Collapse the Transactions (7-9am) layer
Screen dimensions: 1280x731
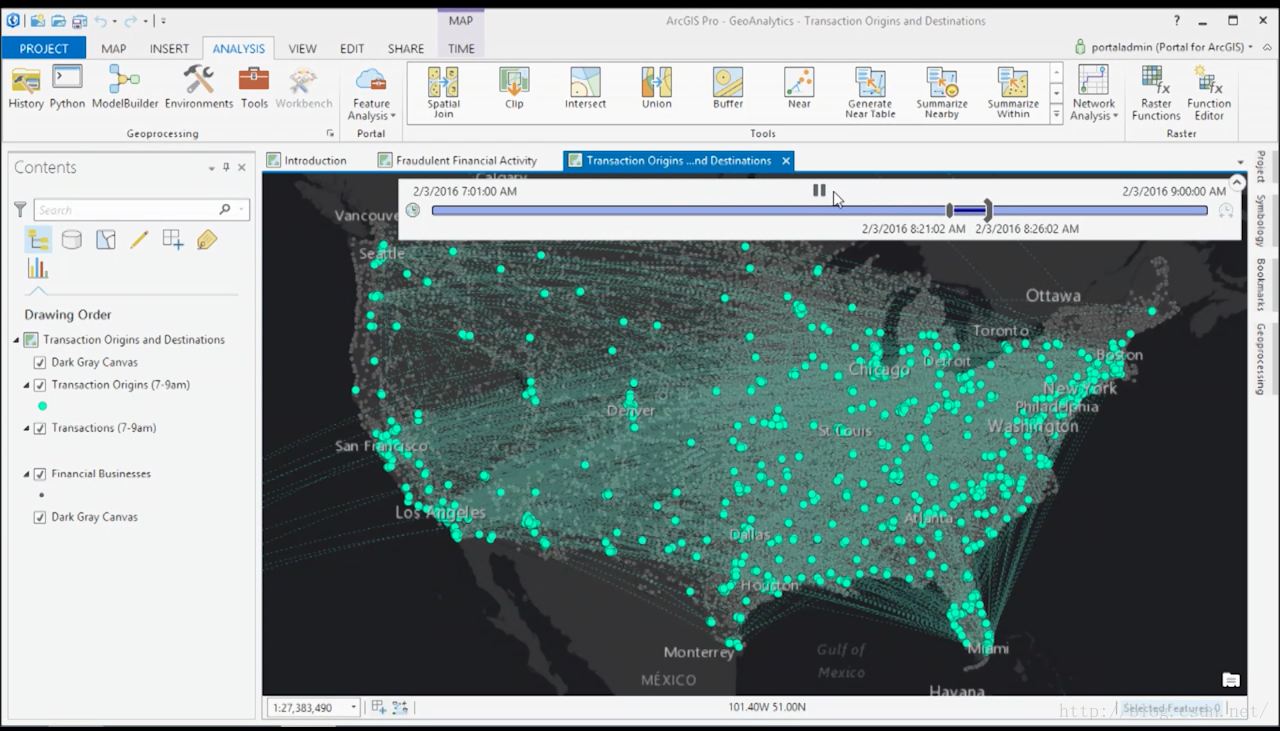27,428
